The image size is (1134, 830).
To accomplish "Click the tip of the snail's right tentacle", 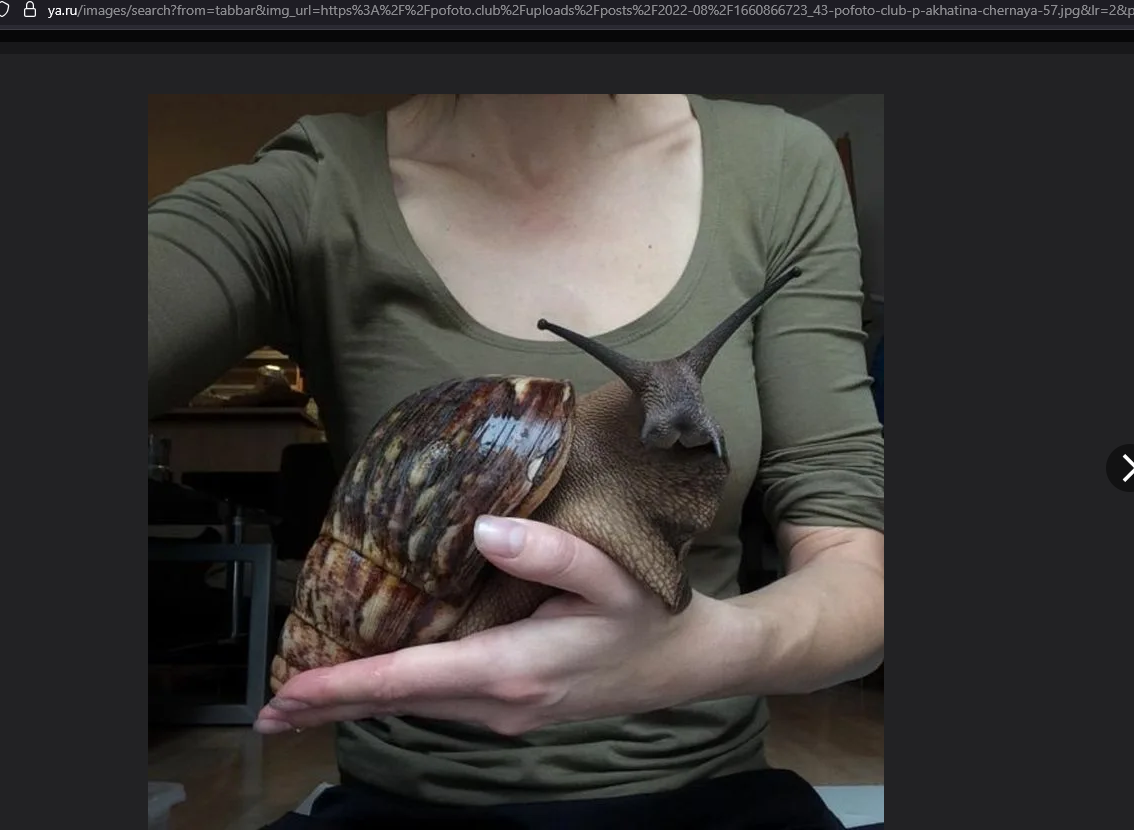I will 796,270.
